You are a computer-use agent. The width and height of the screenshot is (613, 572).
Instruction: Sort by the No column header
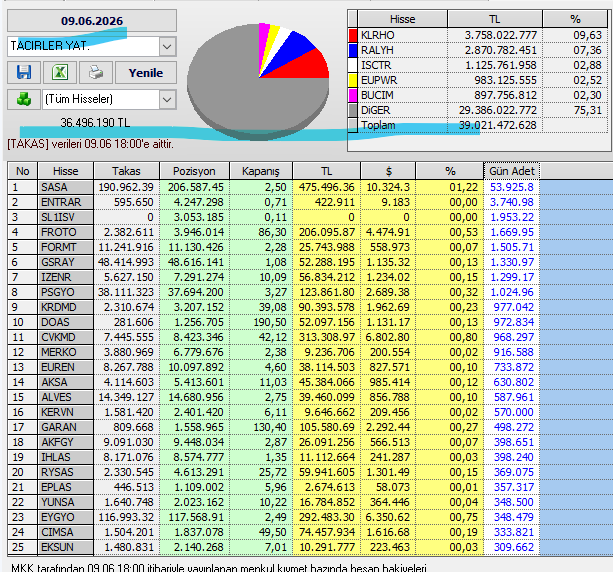(22, 171)
